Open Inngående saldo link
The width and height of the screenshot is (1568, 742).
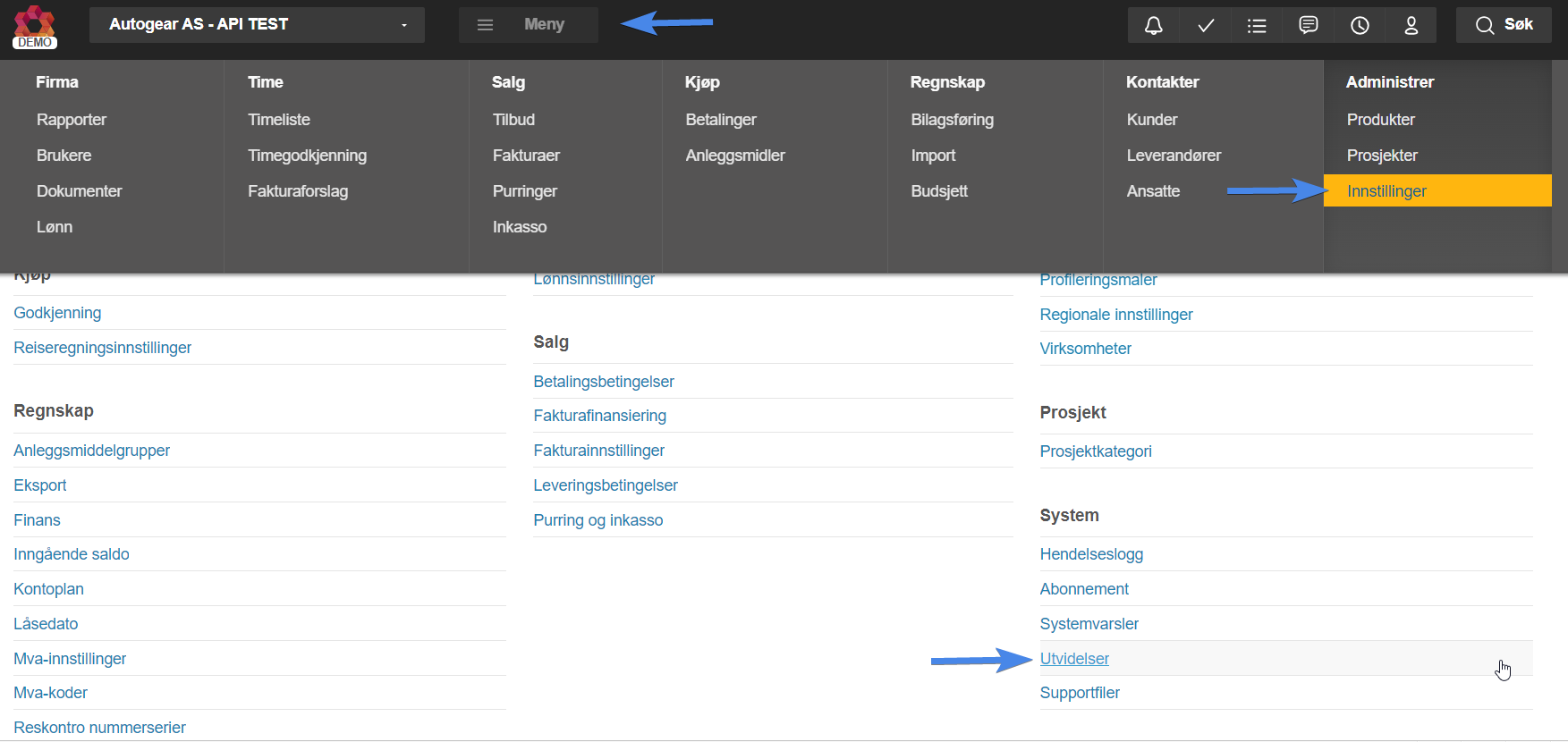click(72, 554)
